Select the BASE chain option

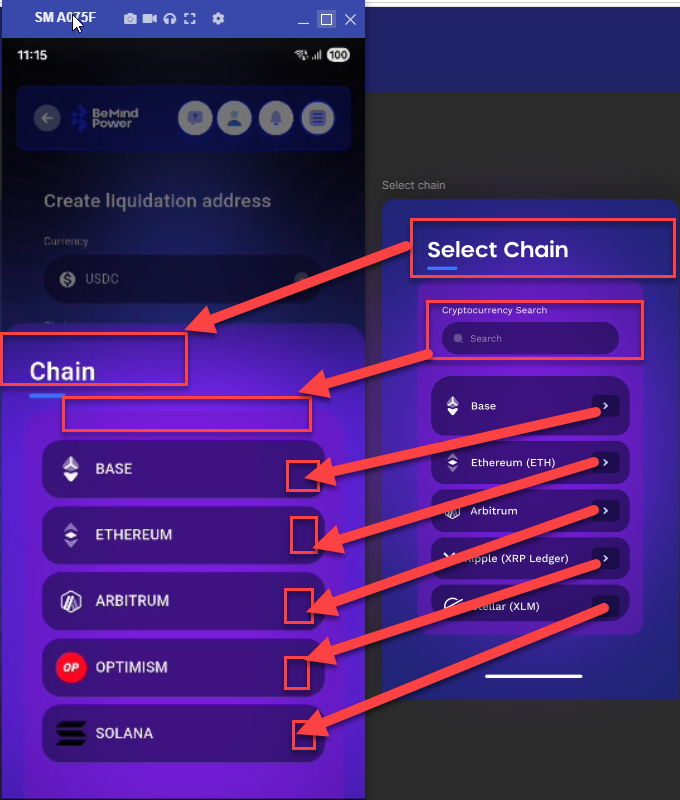tap(183, 469)
